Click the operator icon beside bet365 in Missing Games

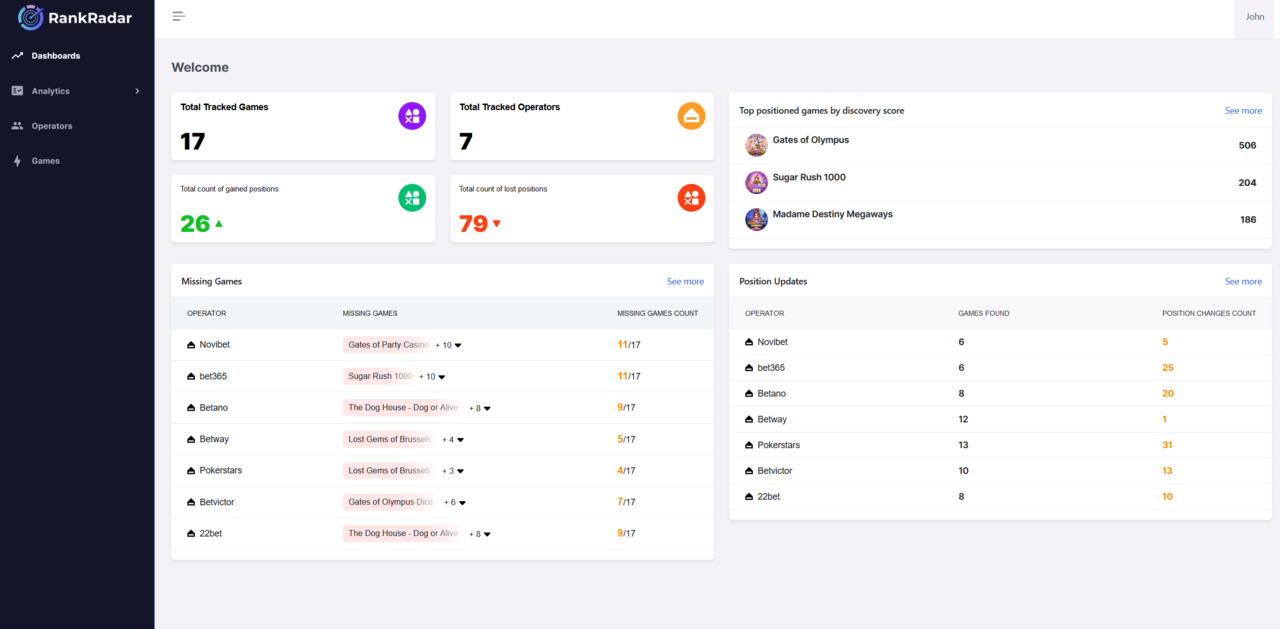[191, 376]
